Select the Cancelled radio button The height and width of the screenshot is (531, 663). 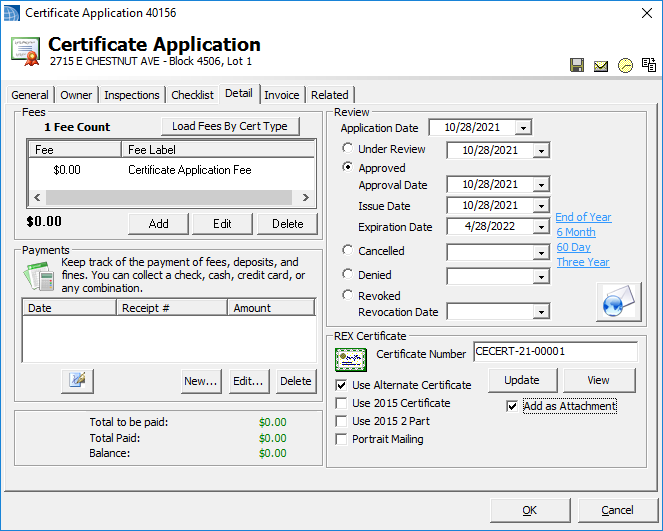click(x=347, y=250)
